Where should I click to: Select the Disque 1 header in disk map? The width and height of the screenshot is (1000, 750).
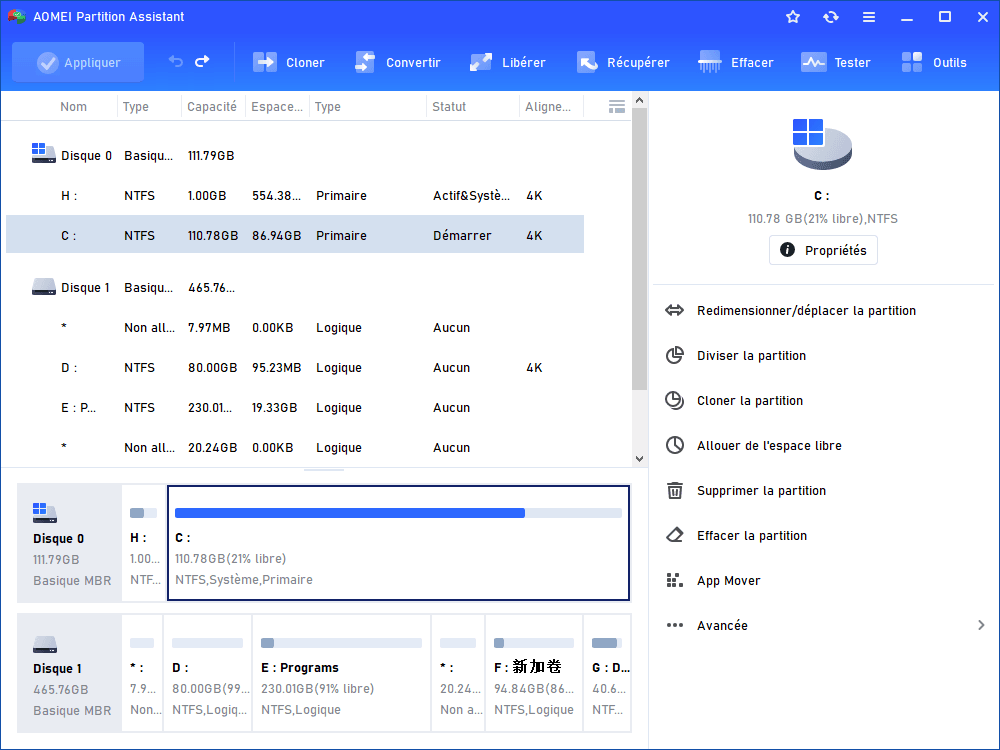(x=70, y=673)
